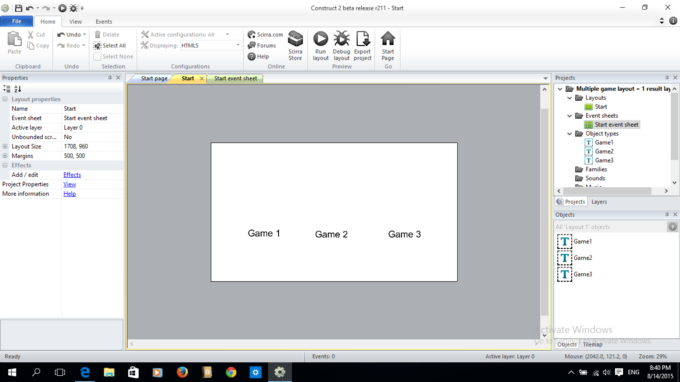Screen dimensions: 680x382
Task: Collapse the Object types folder
Action: tap(569, 134)
